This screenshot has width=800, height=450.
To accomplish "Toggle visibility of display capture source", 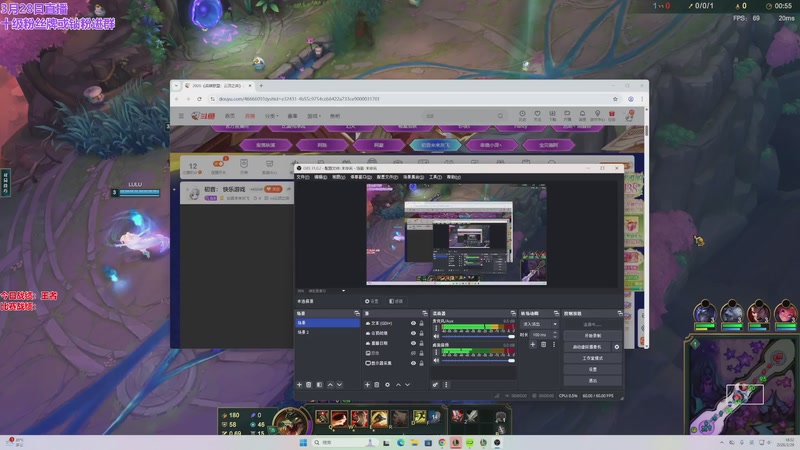I will [x=413, y=363].
